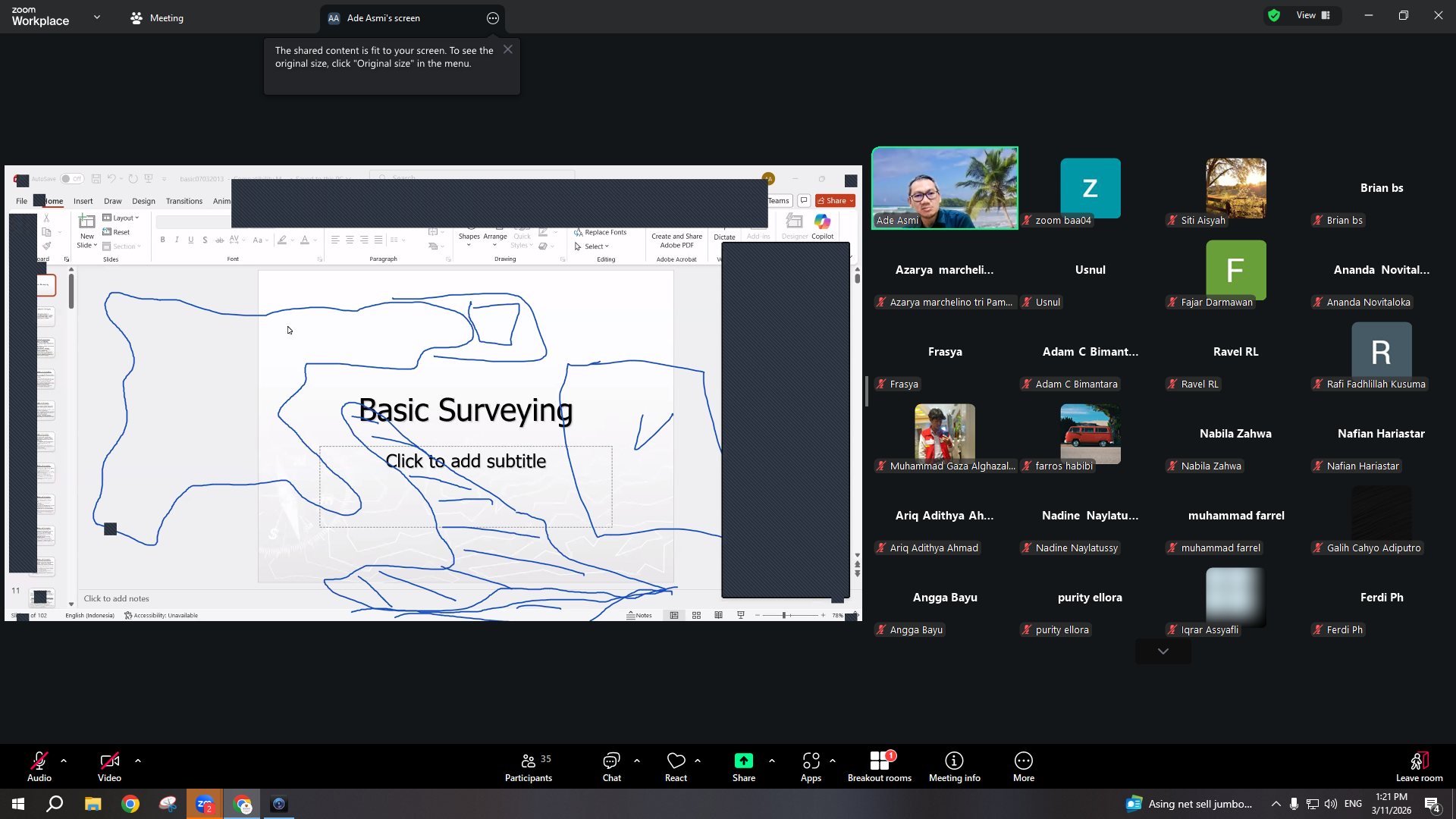Open the Select dropdown in Editing group

[591, 246]
